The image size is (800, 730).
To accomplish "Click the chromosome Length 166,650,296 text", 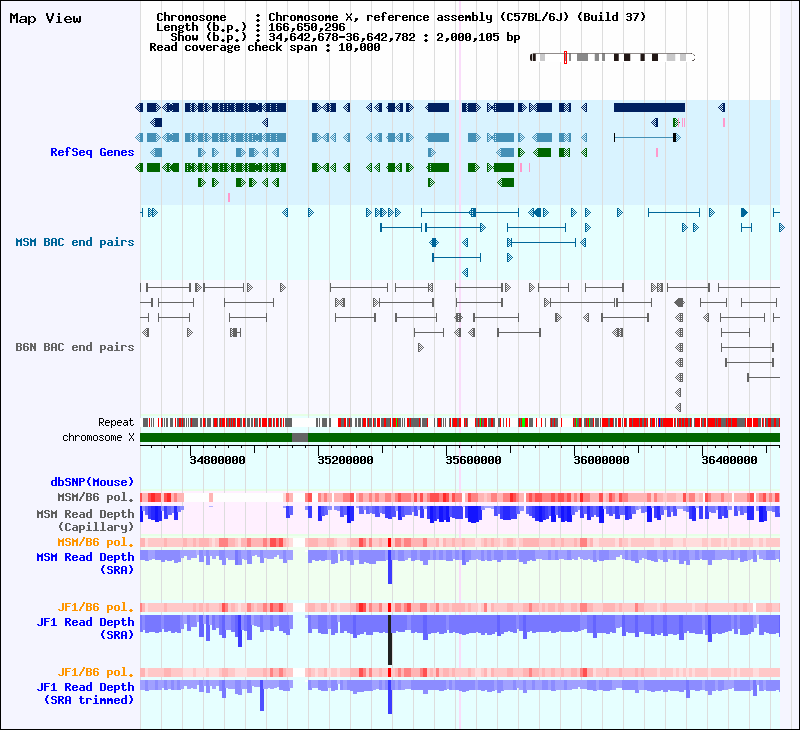I will (x=251, y=28).
